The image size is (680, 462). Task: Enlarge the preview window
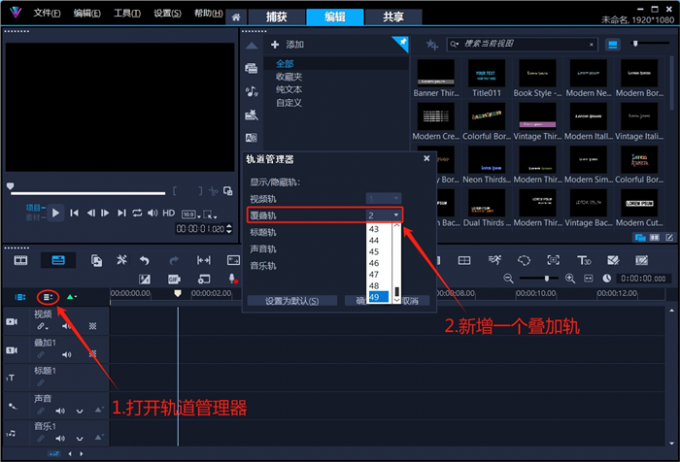point(228,191)
